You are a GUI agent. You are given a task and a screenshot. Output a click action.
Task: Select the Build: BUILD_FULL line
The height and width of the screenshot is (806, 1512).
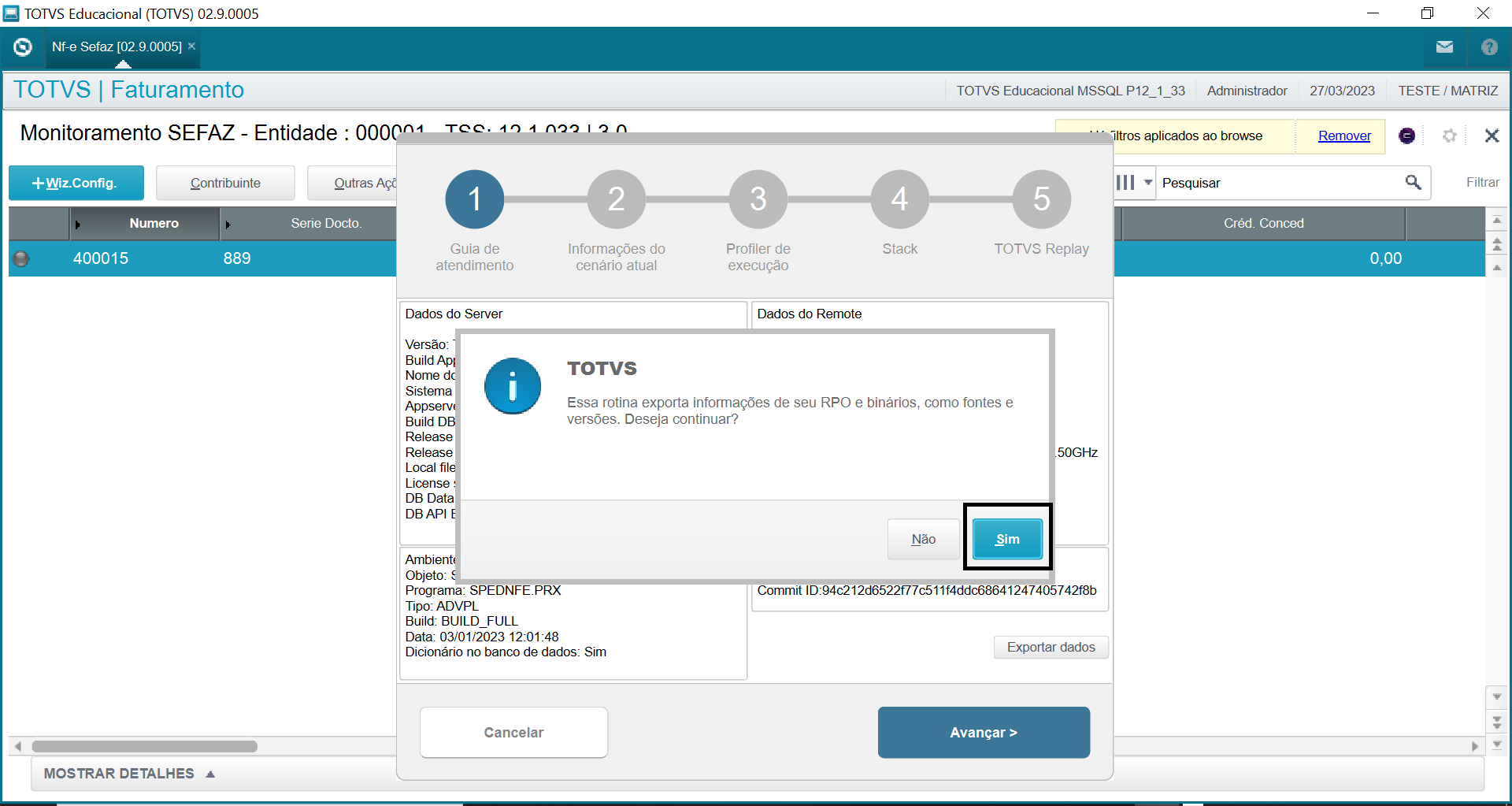[461, 621]
